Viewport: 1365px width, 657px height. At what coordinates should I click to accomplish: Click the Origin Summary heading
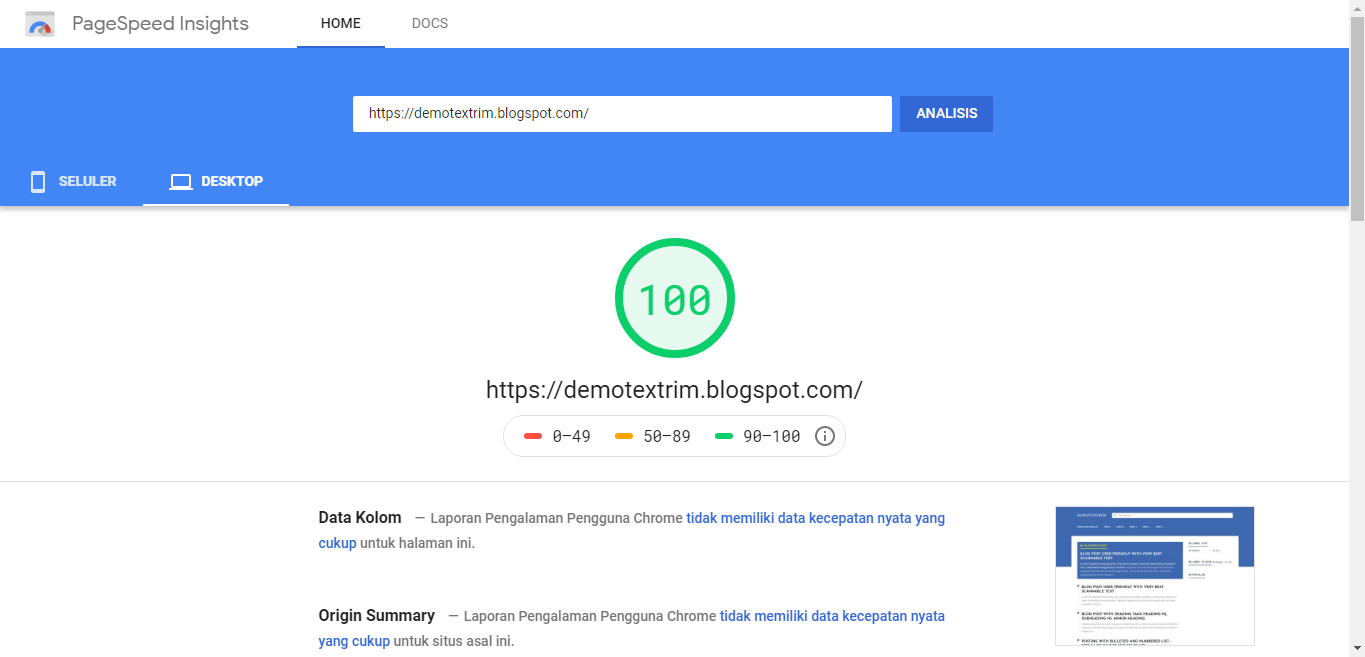(377, 616)
